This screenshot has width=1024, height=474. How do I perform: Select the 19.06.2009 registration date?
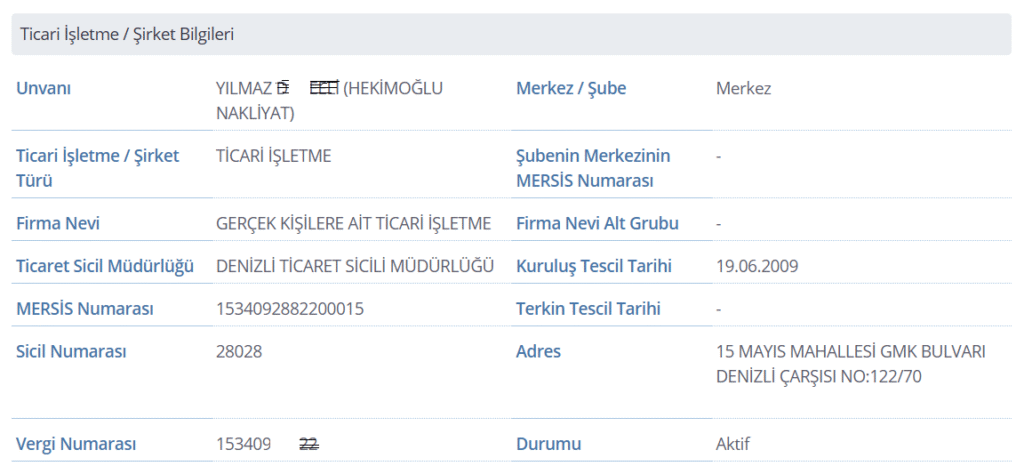pos(757,266)
